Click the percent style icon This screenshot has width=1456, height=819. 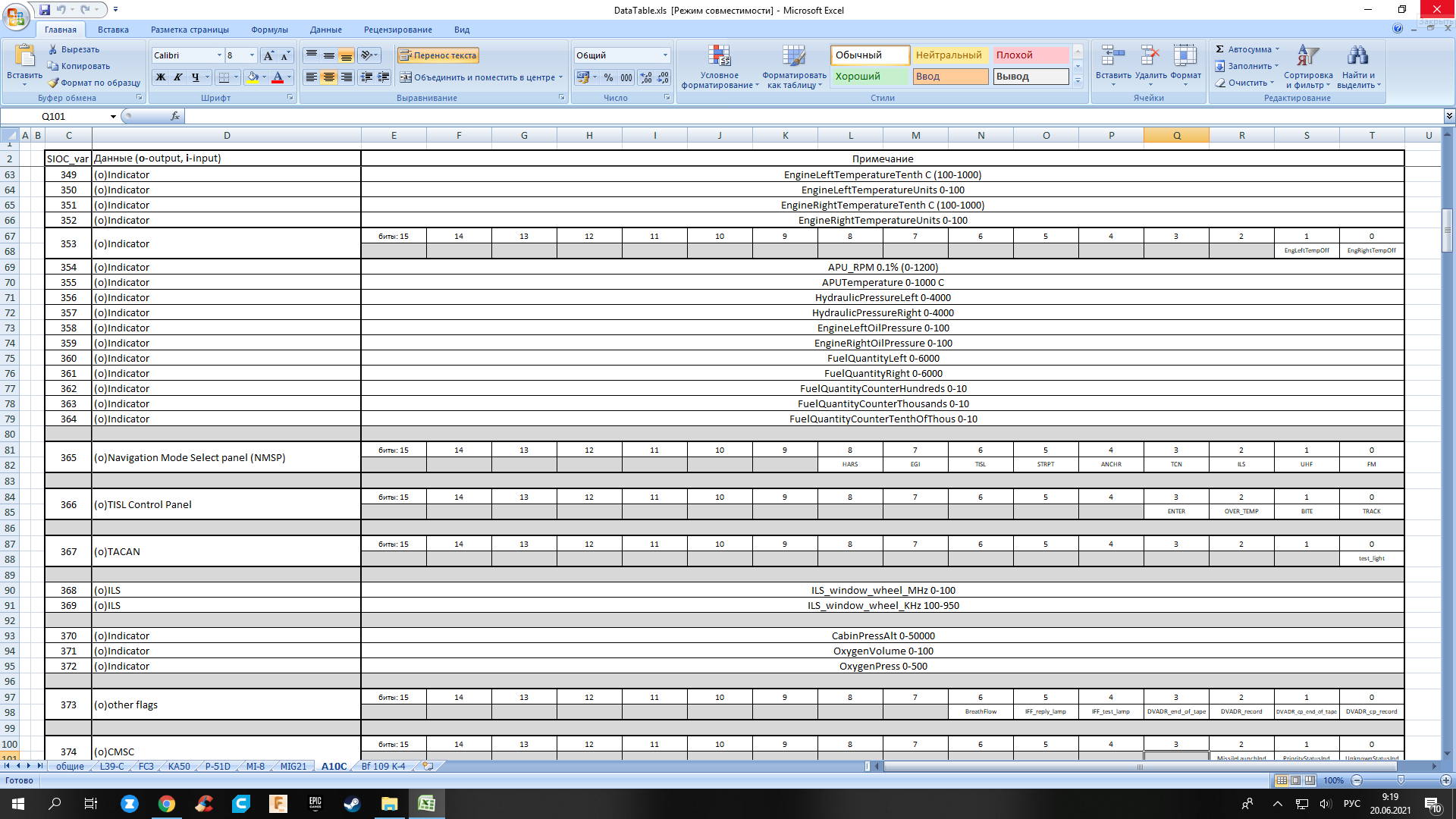[x=608, y=77]
